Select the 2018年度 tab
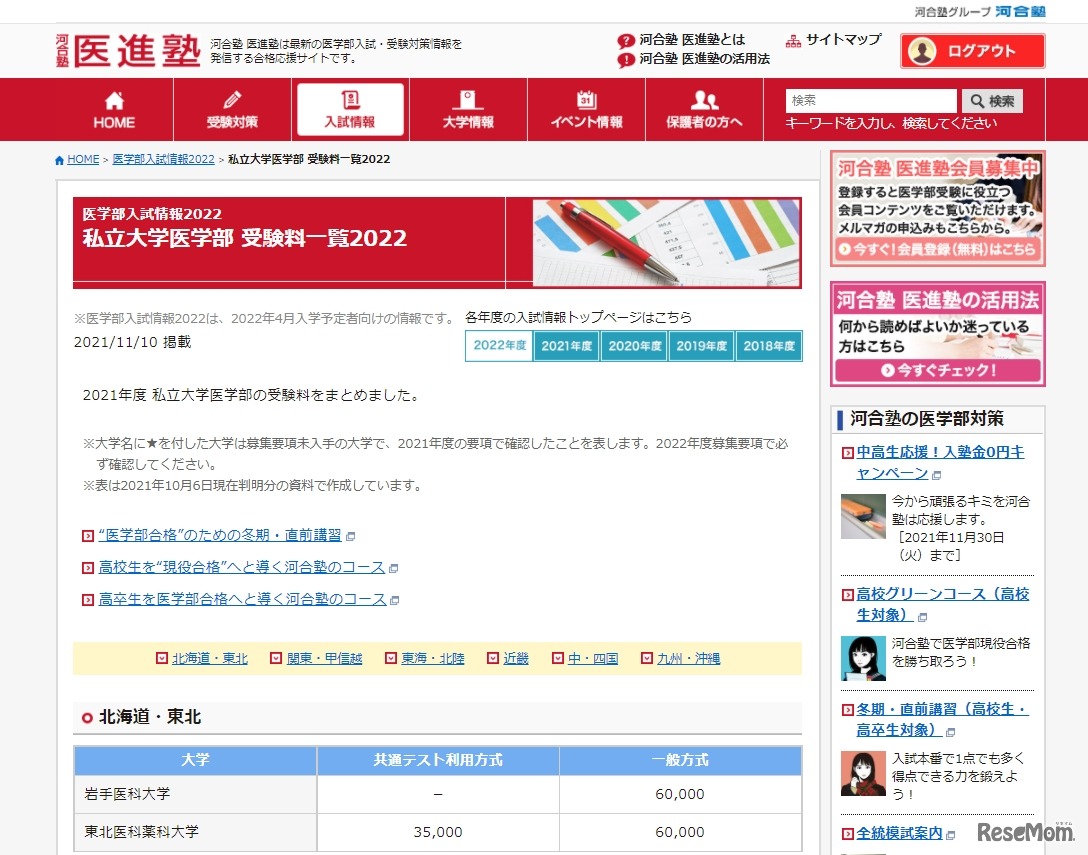 point(768,346)
